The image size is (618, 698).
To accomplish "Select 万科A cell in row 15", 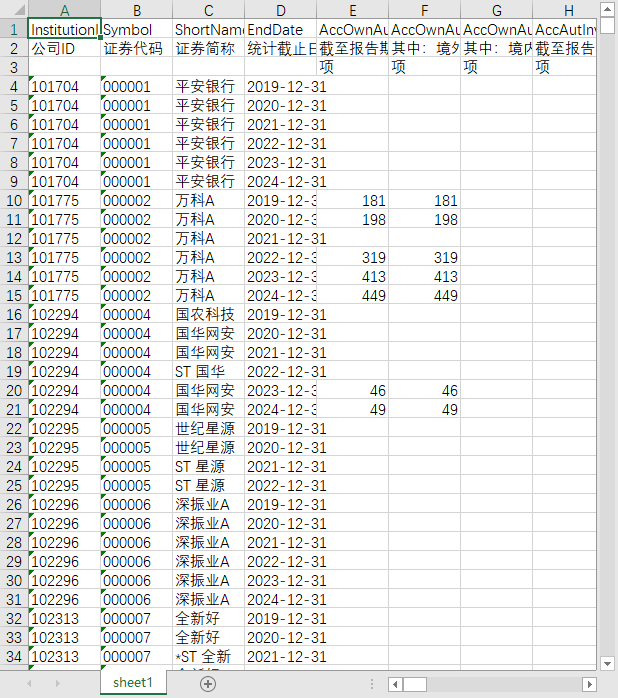I will pyautogui.click(x=209, y=295).
